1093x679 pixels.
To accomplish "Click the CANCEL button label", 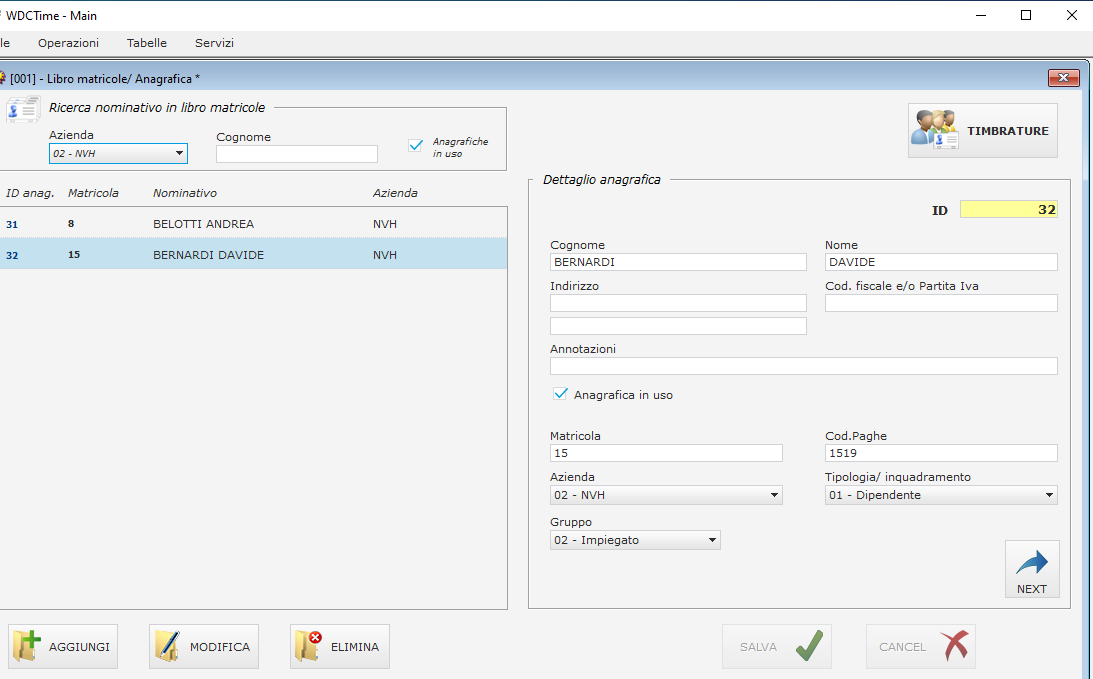I will tap(903, 647).
